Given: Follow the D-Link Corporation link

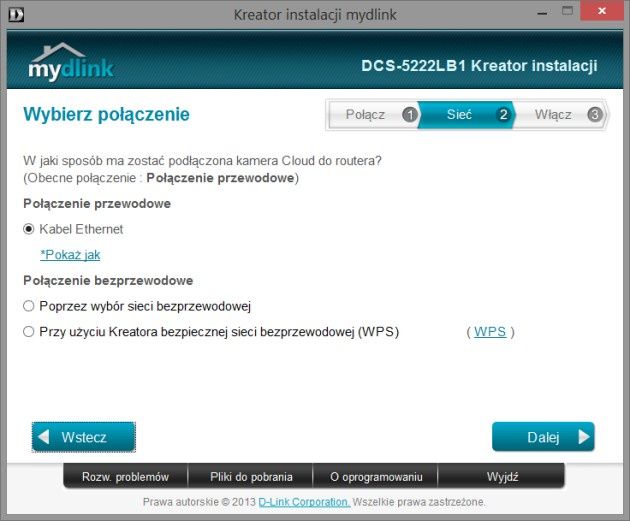Looking at the screenshot, I should tap(304, 502).
